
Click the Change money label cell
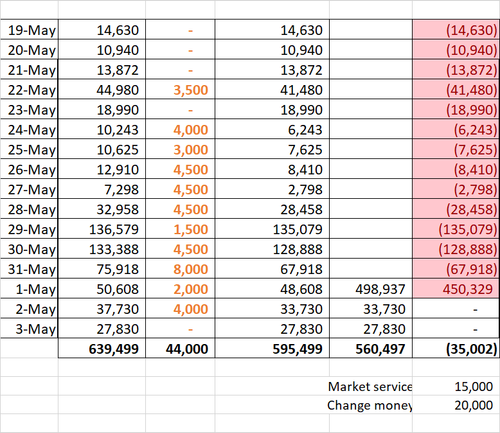point(371,405)
